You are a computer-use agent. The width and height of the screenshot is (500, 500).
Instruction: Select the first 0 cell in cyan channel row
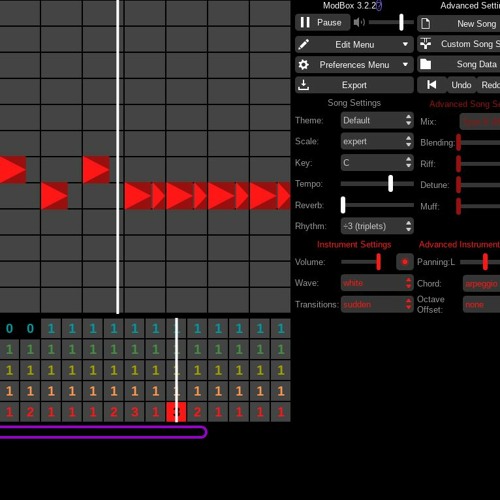click(9, 329)
